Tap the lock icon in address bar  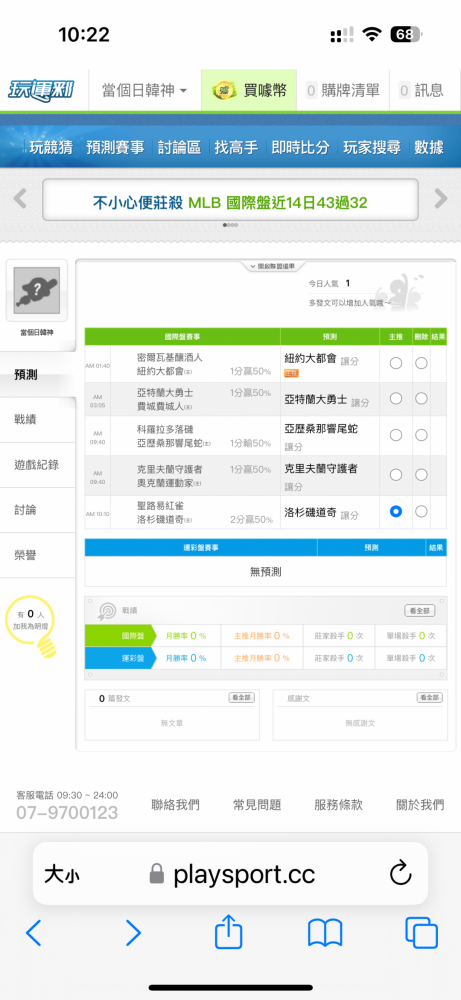(x=157, y=874)
